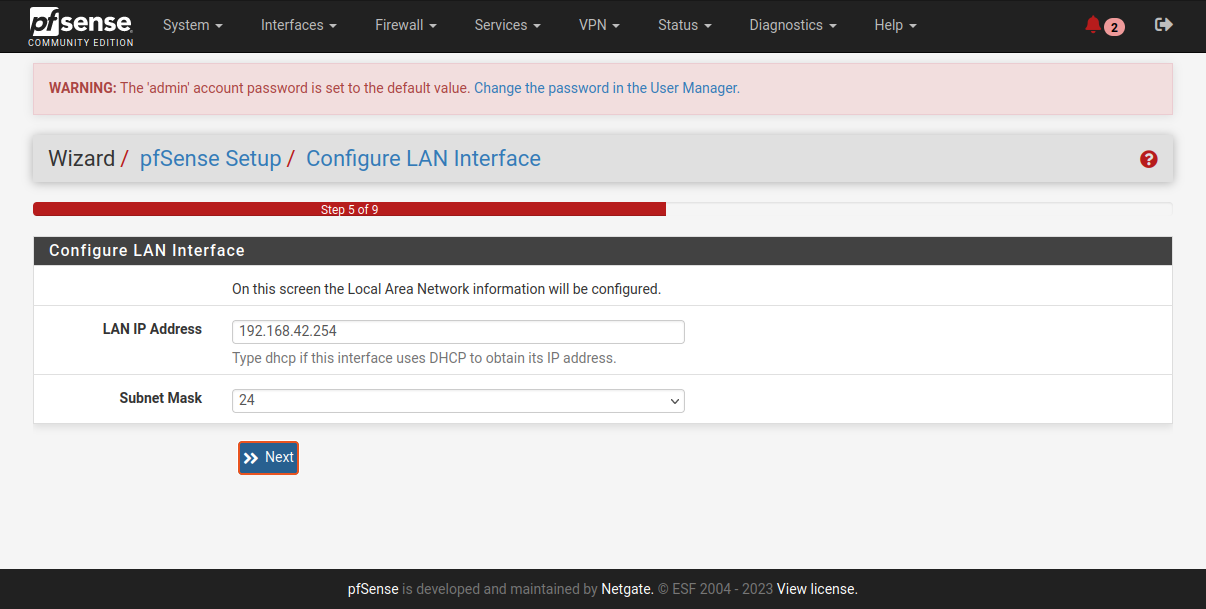Click the logout arrow icon
Image resolution: width=1206 pixels, height=609 pixels.
(1163, 25)
